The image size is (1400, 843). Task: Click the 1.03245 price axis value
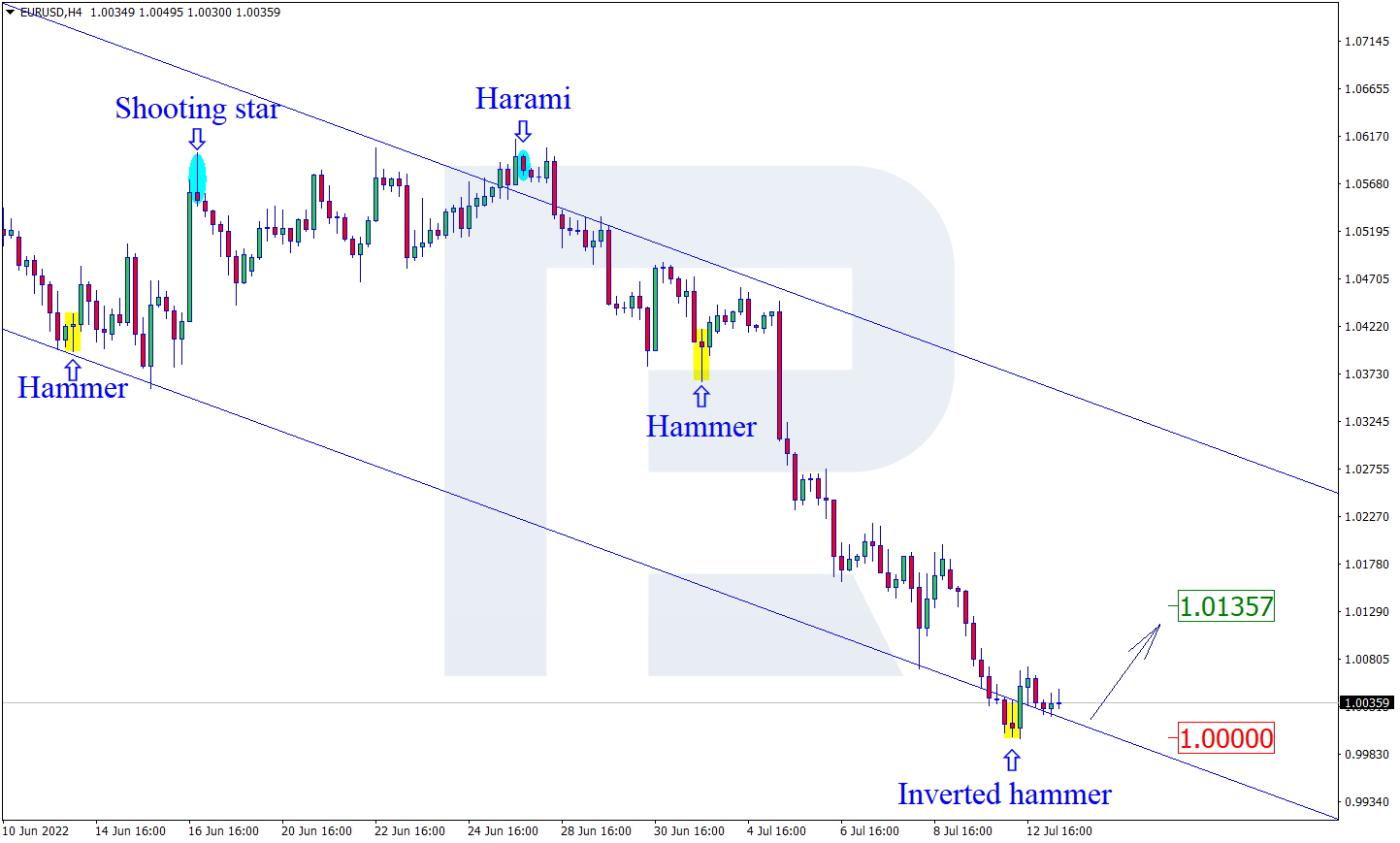coord(1366,422)
